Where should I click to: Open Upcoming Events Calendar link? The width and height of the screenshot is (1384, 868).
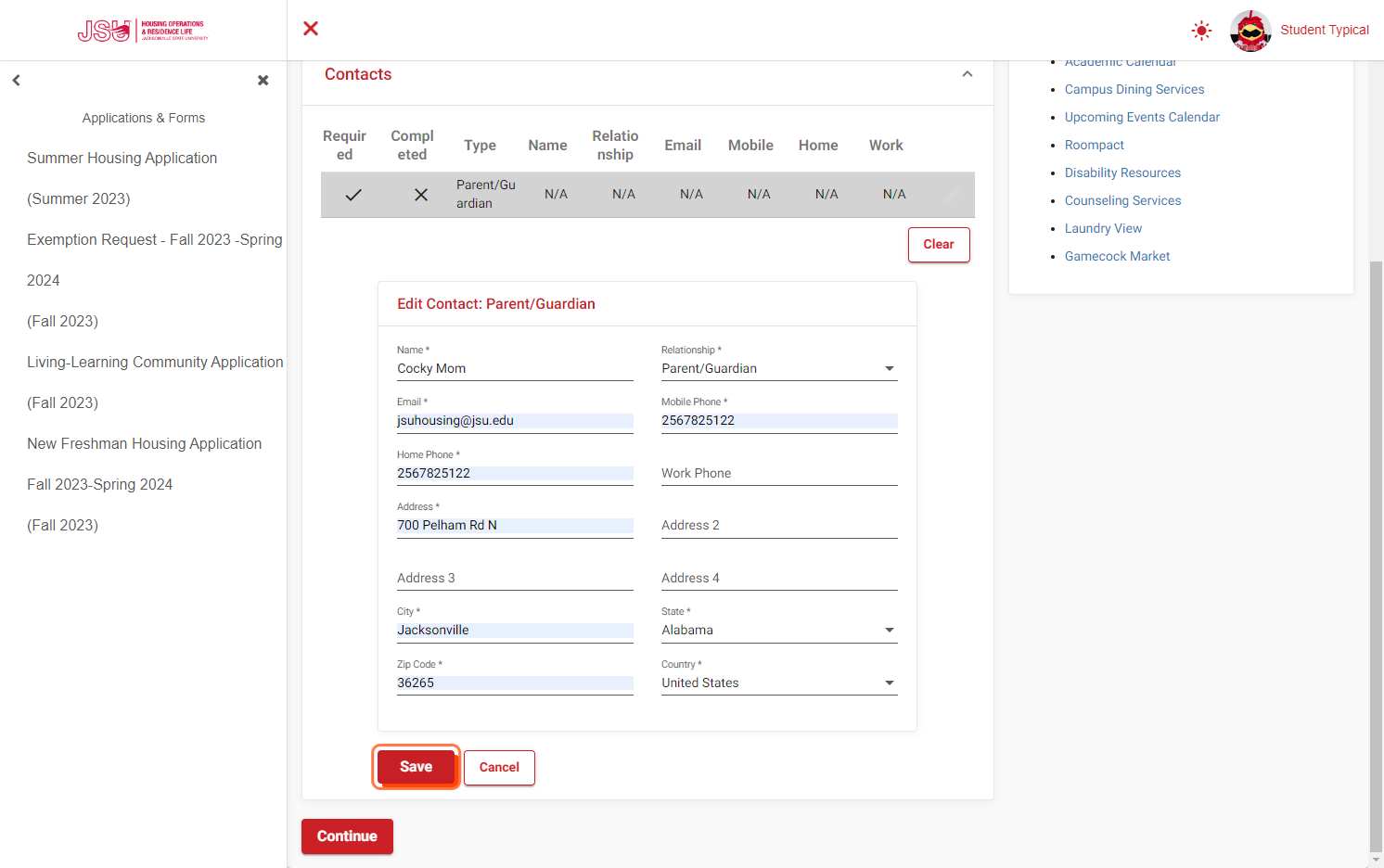pyautogui.click(x=1142, y=117)
